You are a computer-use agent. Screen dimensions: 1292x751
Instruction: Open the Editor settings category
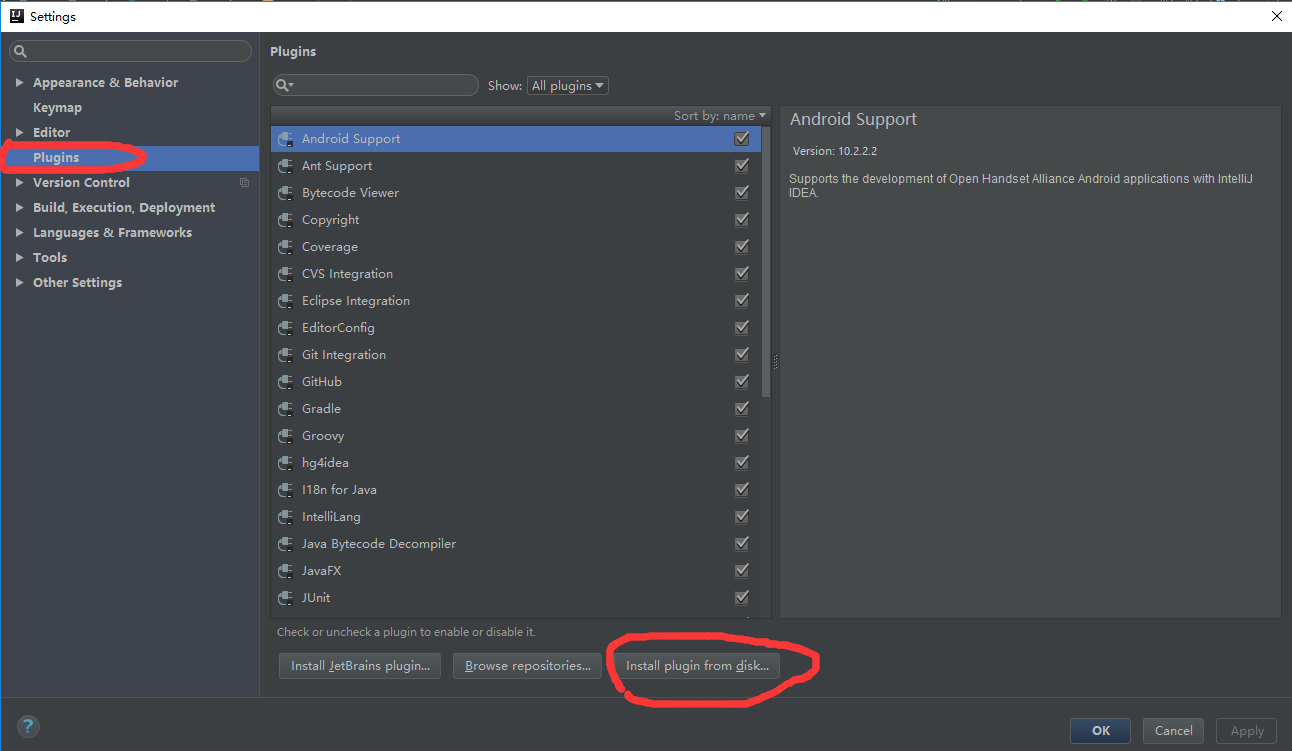point(51,133)
